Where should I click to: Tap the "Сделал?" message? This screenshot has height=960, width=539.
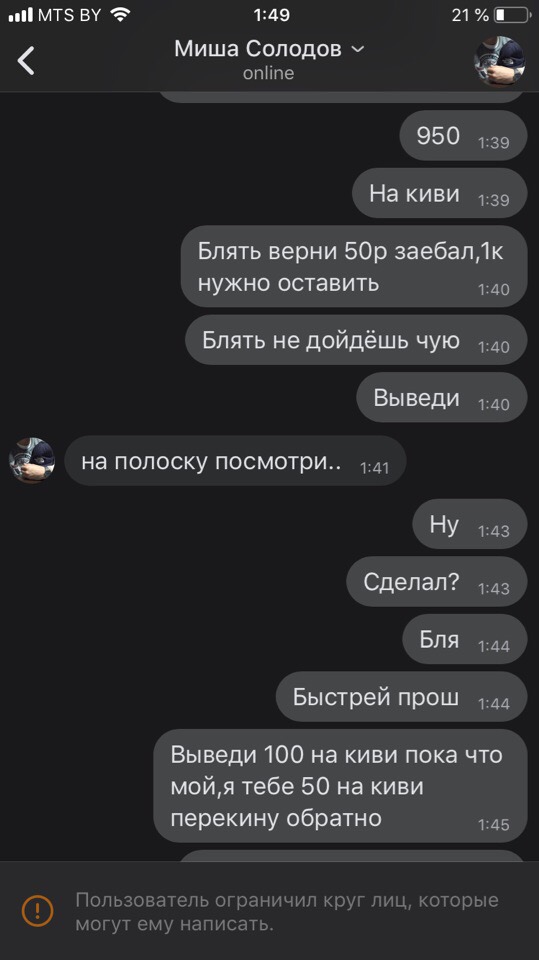tap(437, 582)
